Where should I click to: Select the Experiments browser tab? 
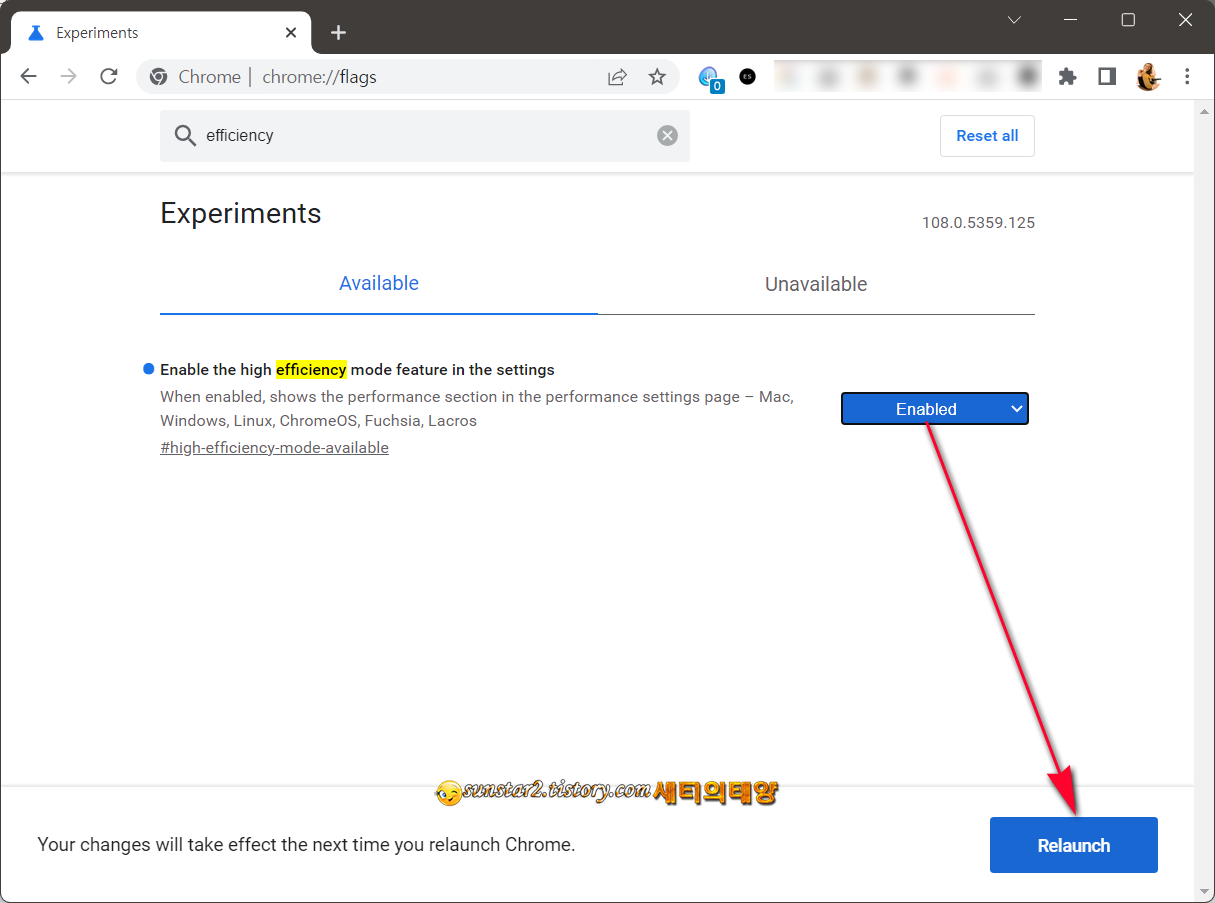tap(160, 33)
